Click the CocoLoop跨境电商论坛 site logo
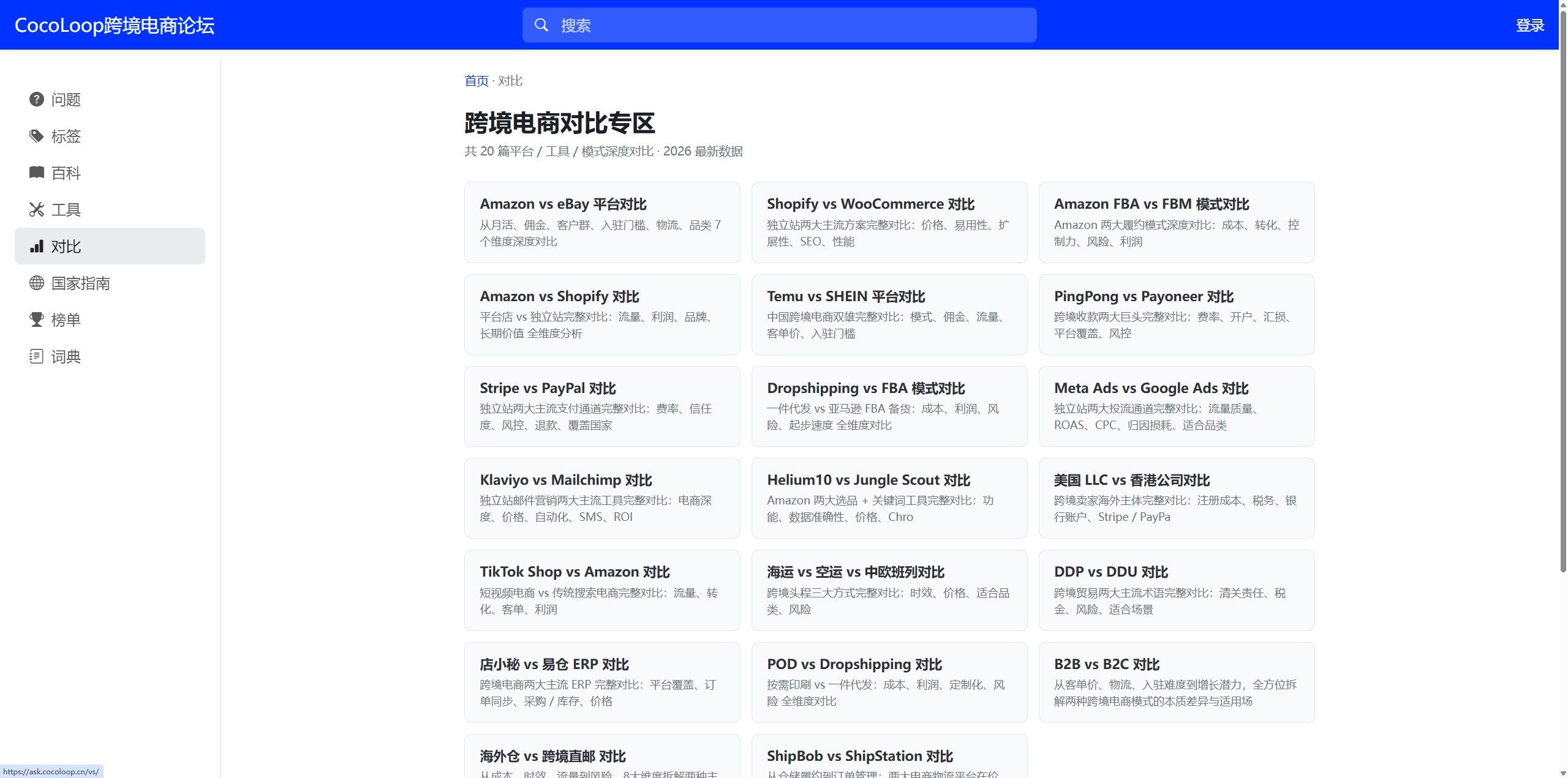Viewport: 1568px width, 778px height. click(115, 25)
